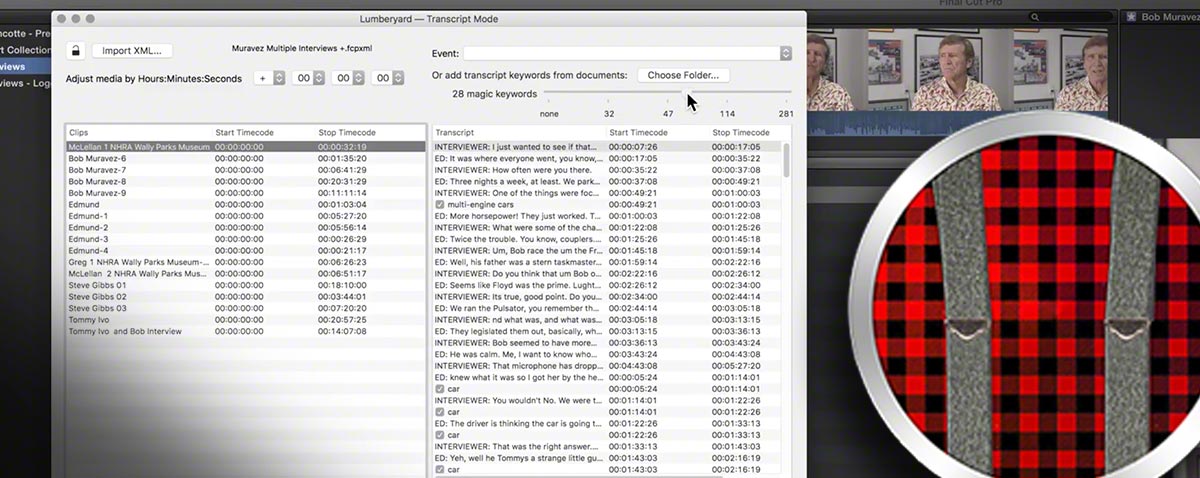Select clip 'McLellan 1 NHRA Wally Parks Museum'

coord(245,147)
